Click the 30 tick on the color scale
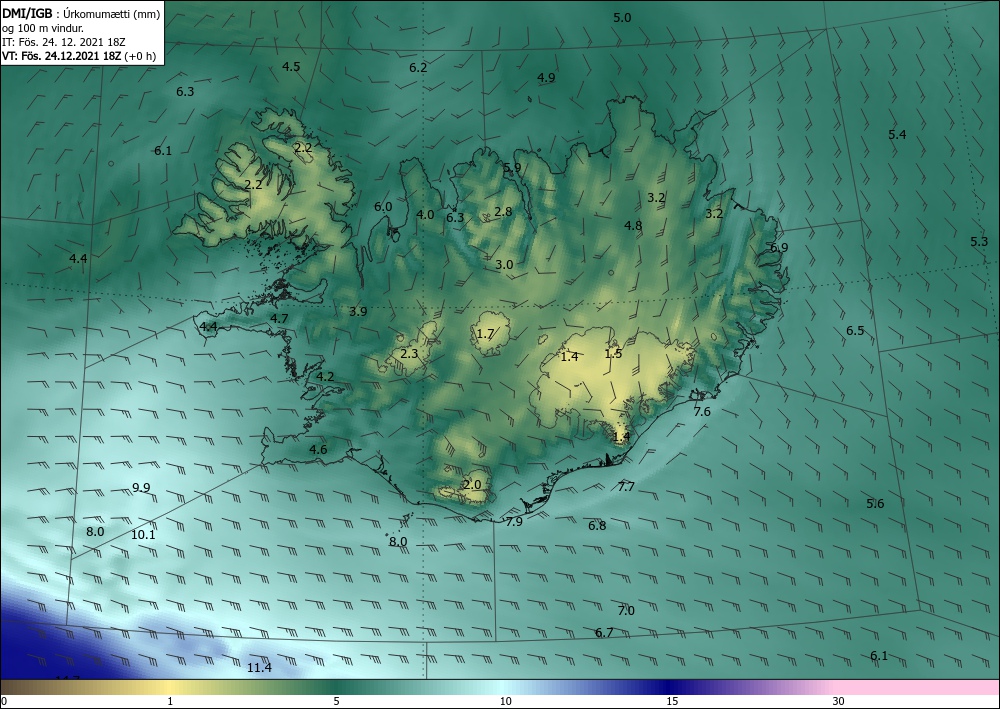This screenshot has width=1000, height=709. click(839, 702)
